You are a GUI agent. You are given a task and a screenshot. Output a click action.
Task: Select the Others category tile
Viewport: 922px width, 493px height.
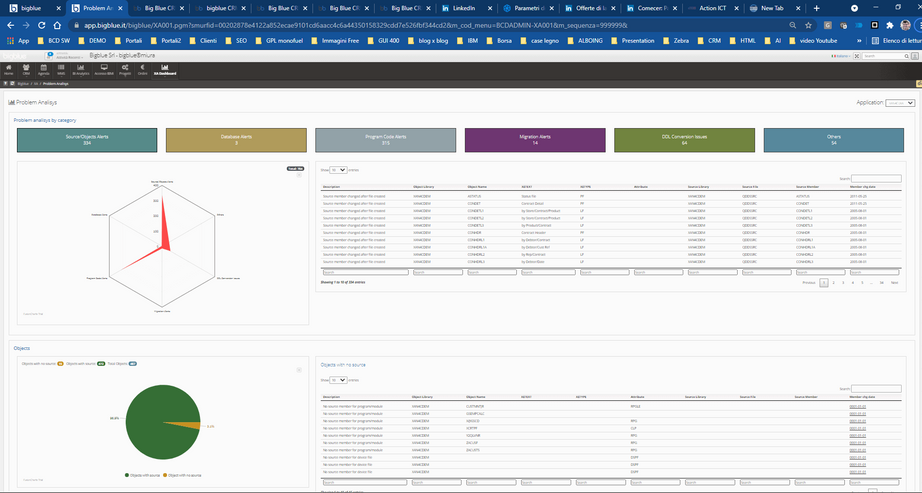point(834,140)
